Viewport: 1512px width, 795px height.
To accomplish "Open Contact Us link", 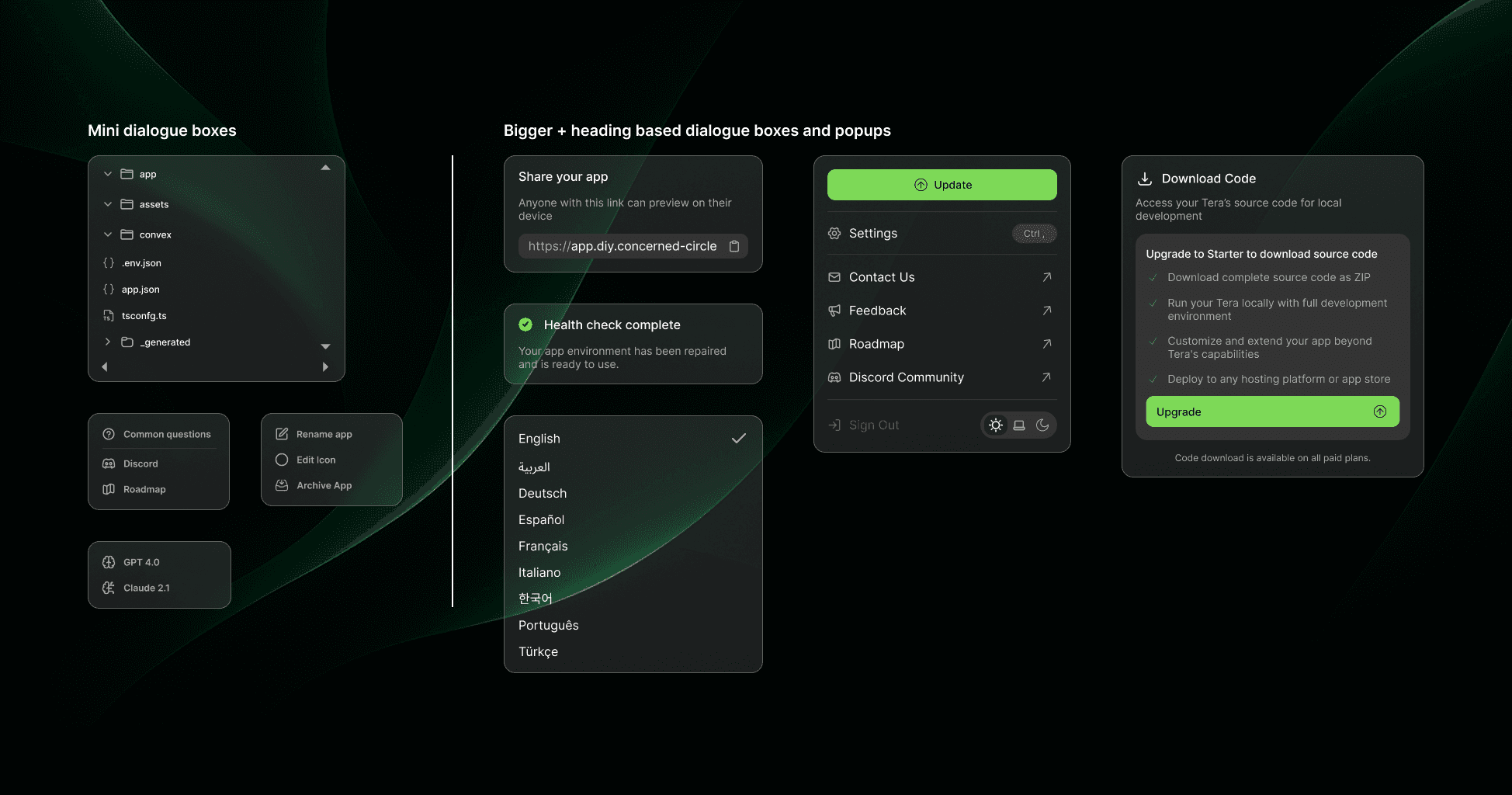I will tap(942, 277).
